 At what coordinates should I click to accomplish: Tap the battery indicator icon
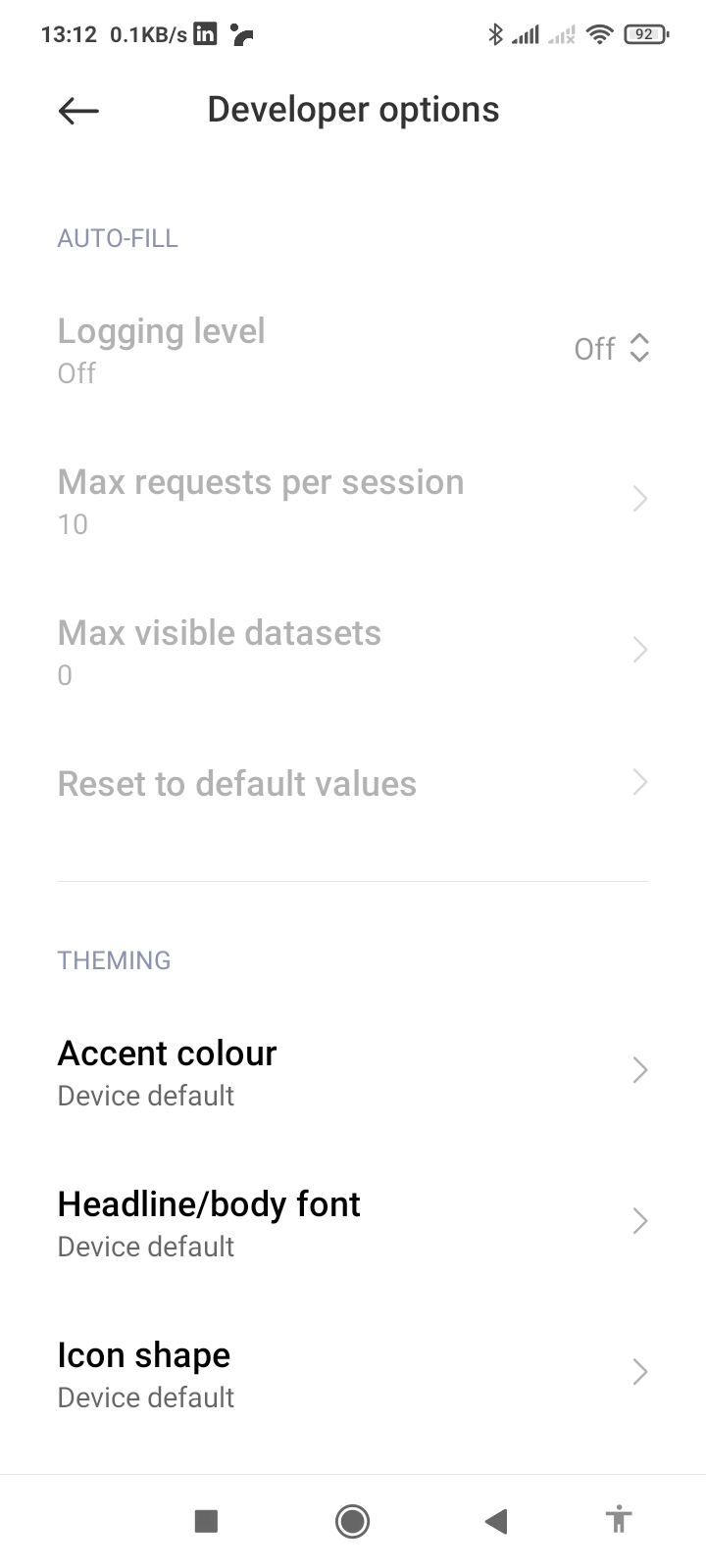645,35
